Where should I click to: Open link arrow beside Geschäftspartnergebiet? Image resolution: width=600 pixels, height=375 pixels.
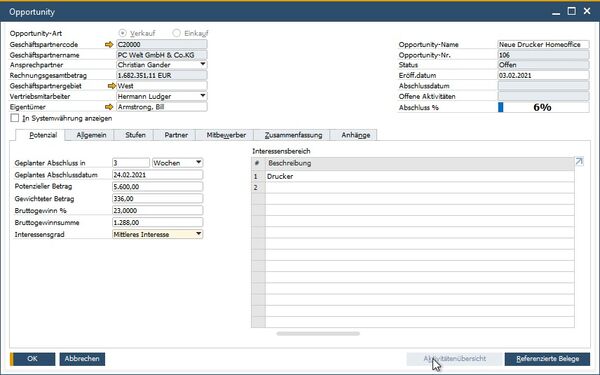111,86
